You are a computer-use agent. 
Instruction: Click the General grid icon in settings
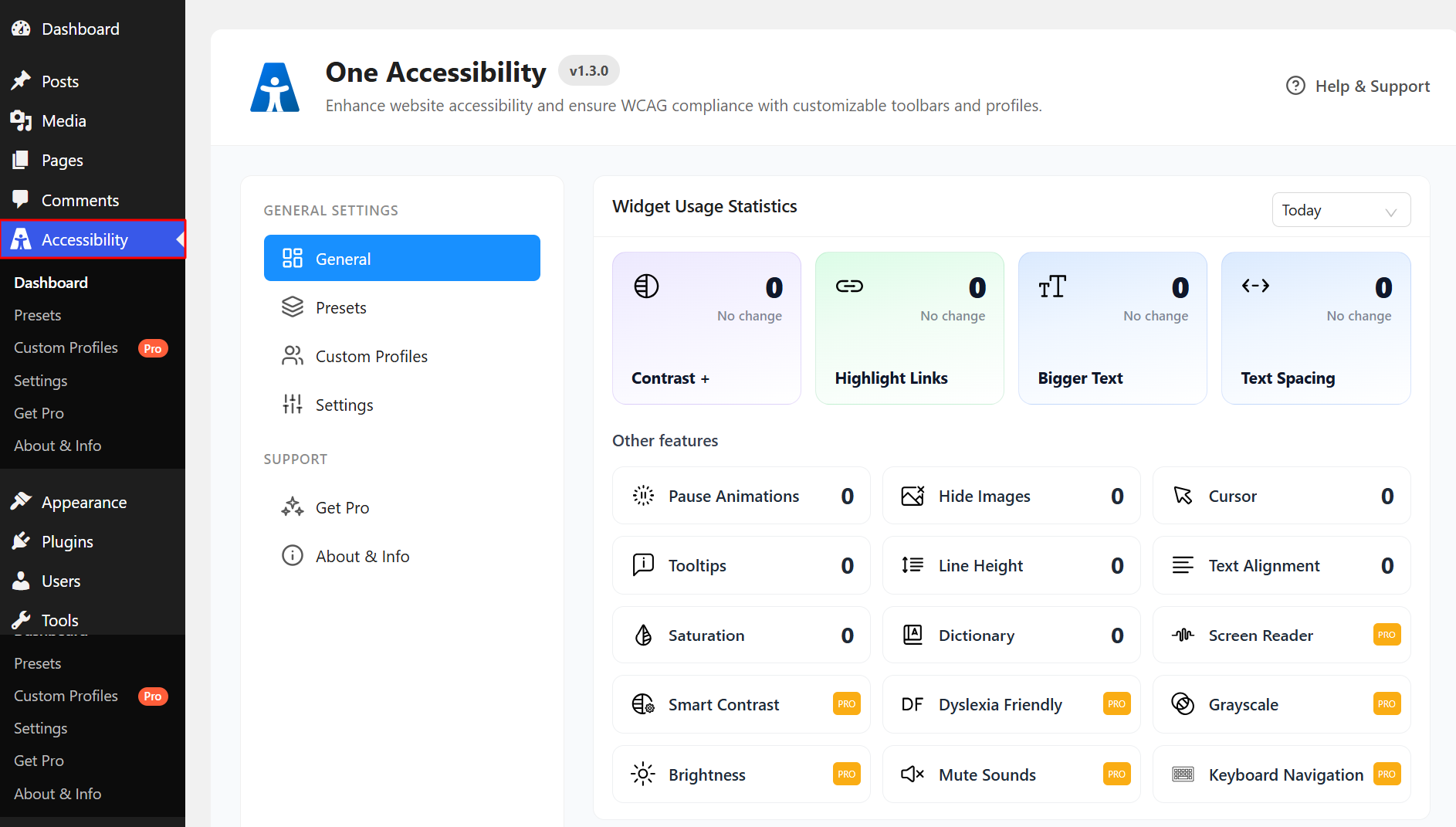point(293,258)
